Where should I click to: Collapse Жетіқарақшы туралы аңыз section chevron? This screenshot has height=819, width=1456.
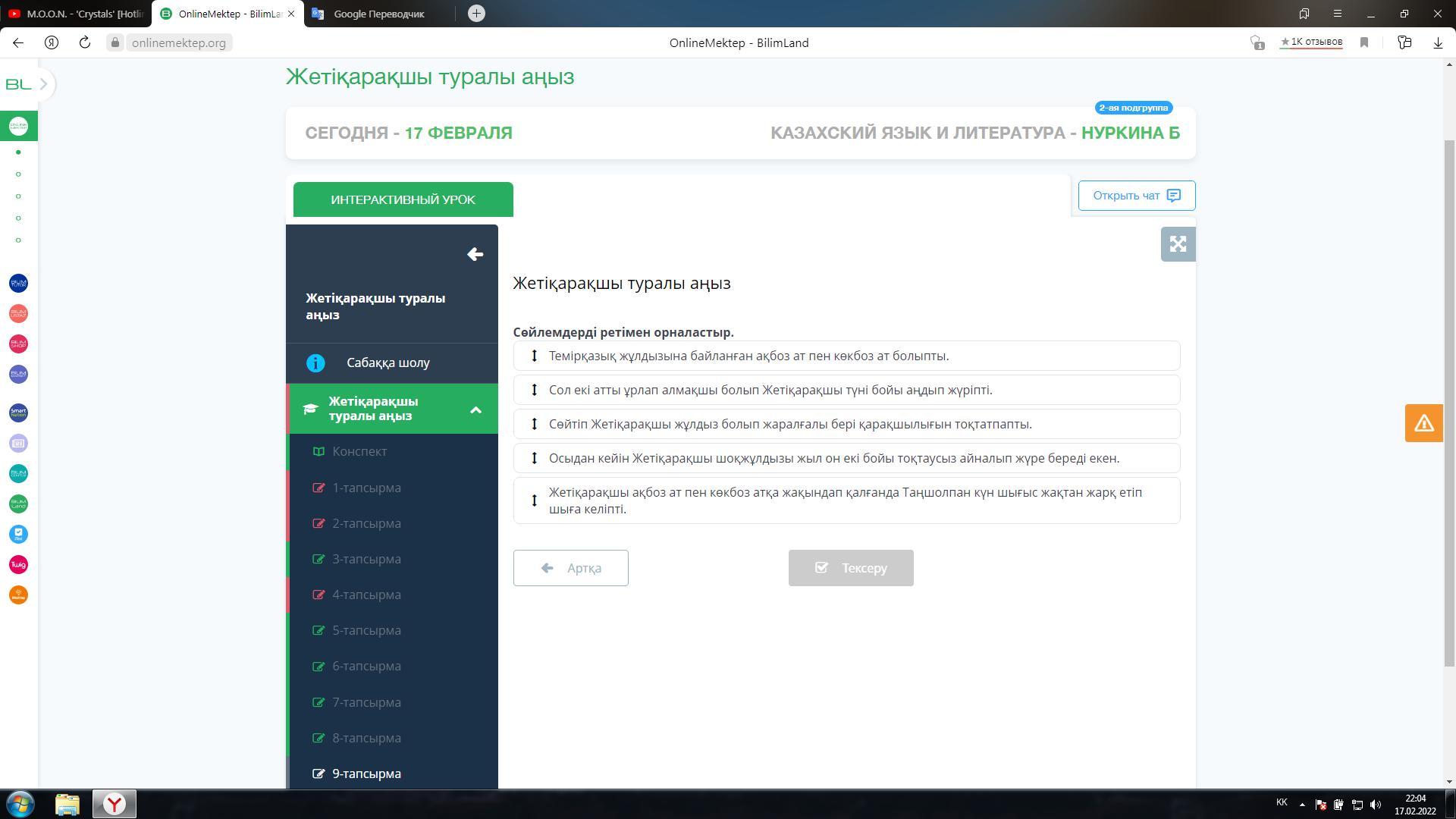coord(475,409)
